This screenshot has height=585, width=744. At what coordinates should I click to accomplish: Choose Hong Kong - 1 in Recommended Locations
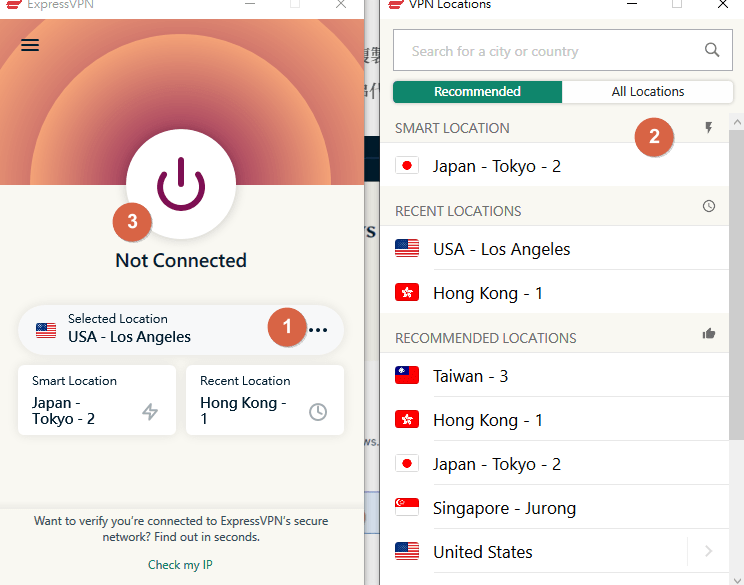tap(555, 420)
